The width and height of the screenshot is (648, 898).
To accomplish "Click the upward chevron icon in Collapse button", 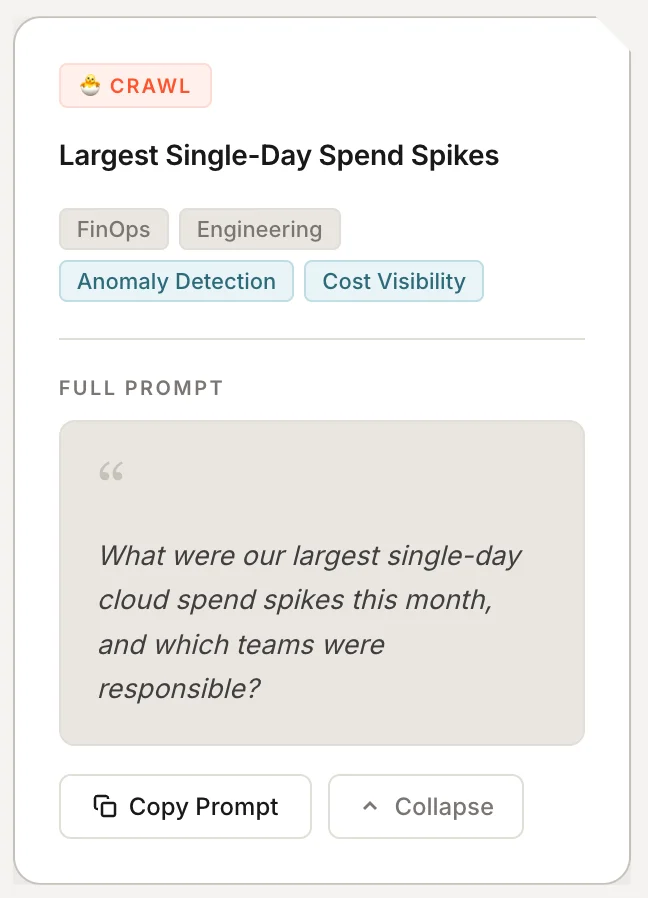I will (371, 806).
